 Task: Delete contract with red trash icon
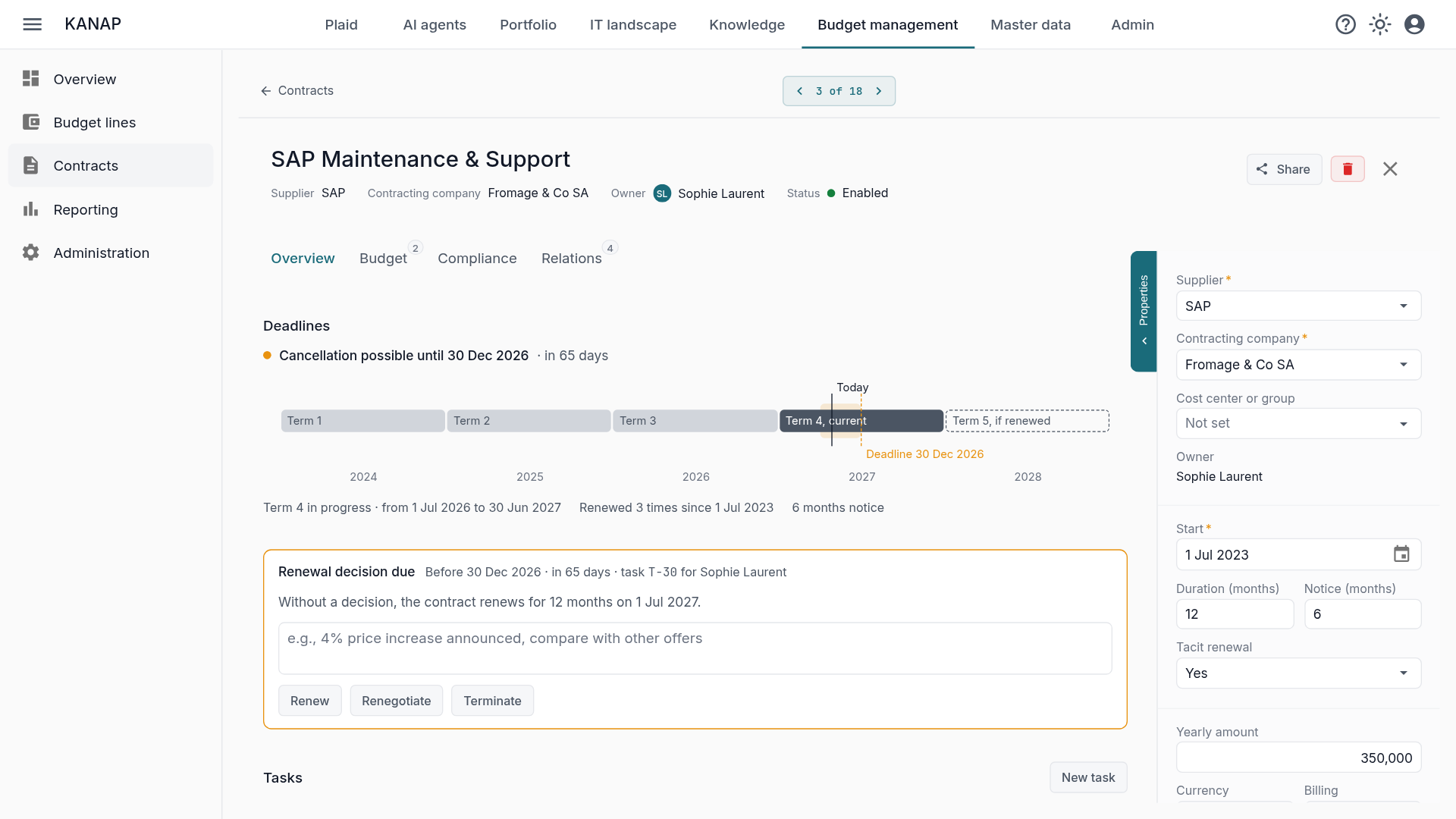(x=1348, y=169)
